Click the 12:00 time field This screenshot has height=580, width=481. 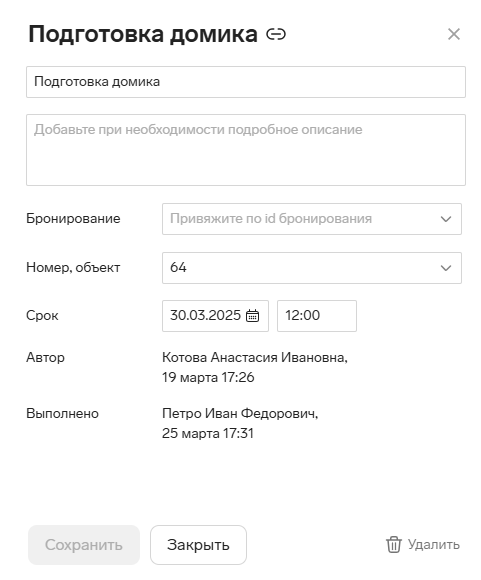click(317, 316)
